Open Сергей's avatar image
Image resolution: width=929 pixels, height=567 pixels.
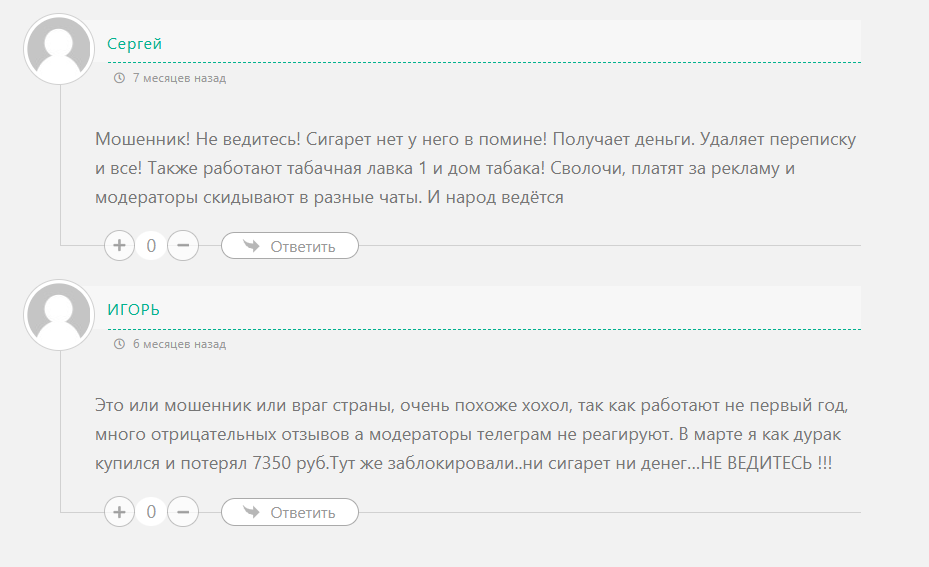[59, 49]
